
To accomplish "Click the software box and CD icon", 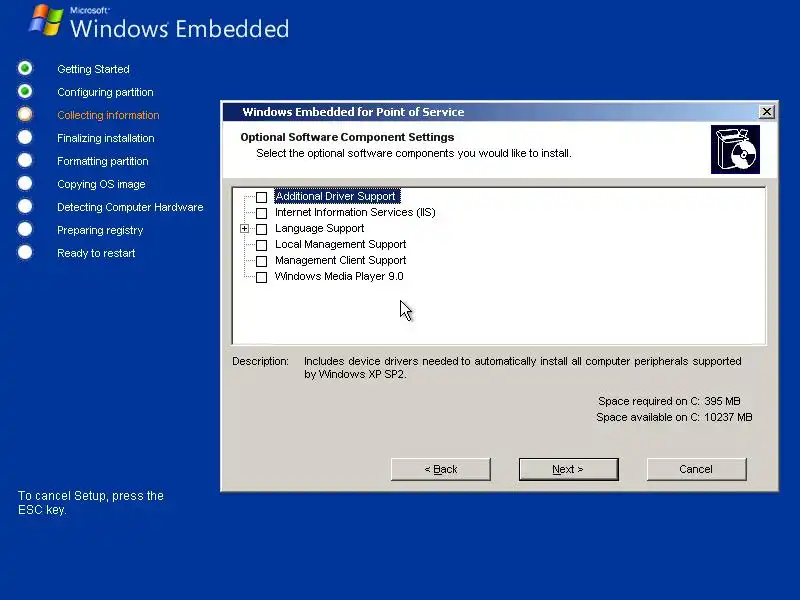I will (x=735, y=149).
